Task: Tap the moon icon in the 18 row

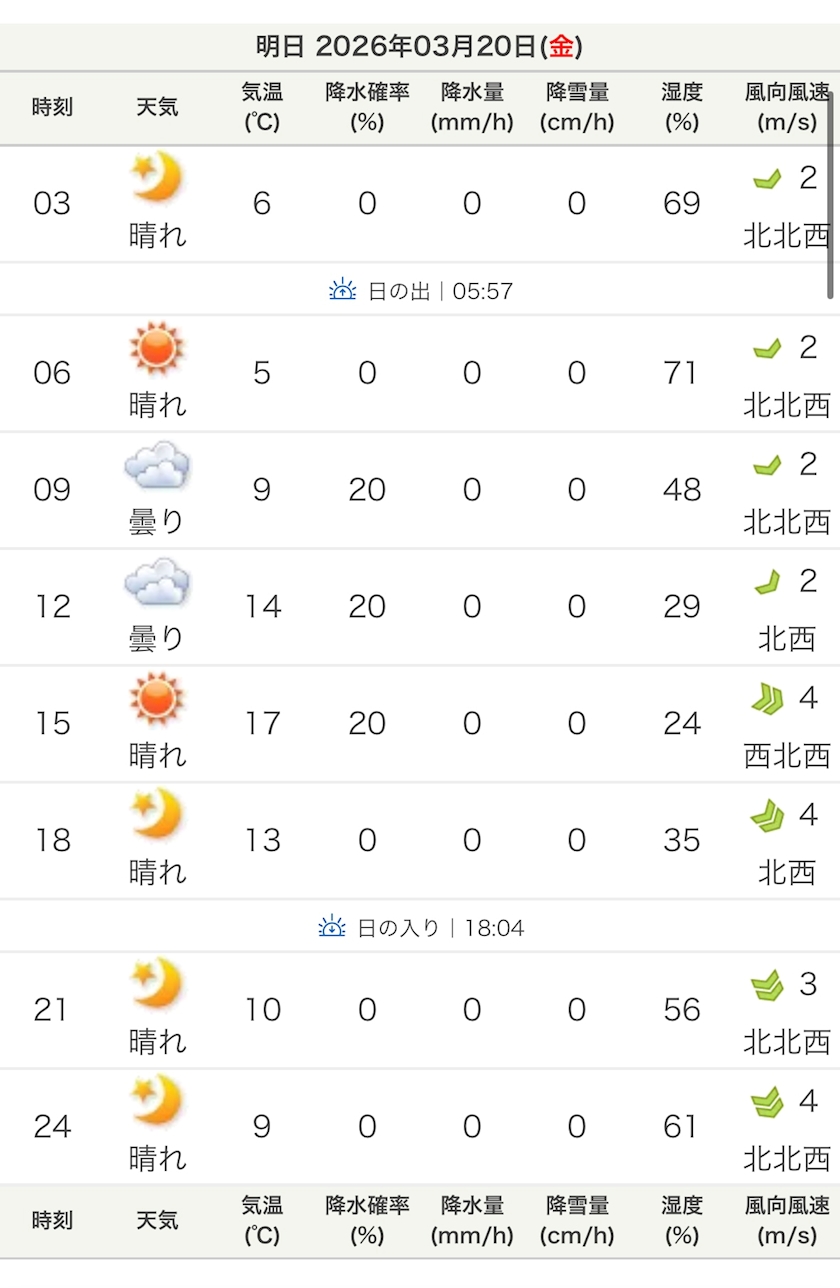Action: pyautogui.click(x=157, y=814)
